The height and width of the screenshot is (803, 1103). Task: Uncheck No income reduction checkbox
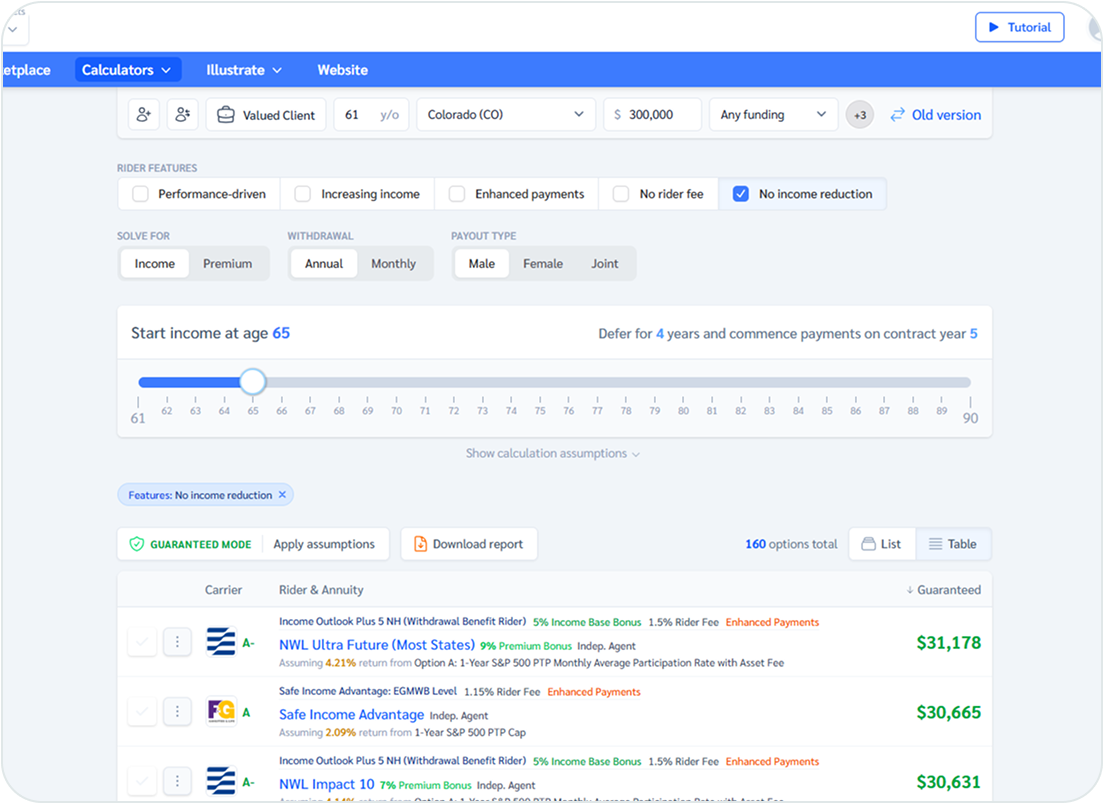point(741,194)
